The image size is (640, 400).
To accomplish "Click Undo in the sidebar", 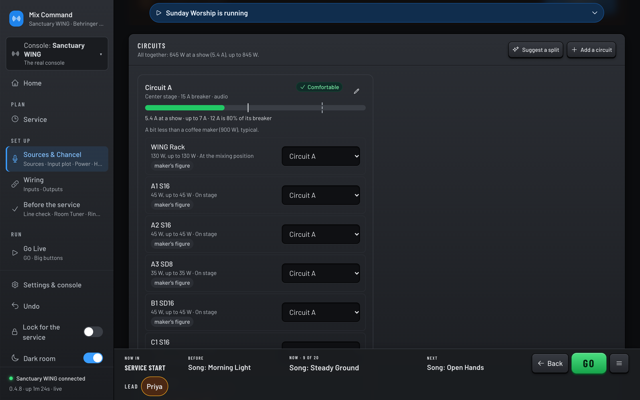I will tap(57, 306).
